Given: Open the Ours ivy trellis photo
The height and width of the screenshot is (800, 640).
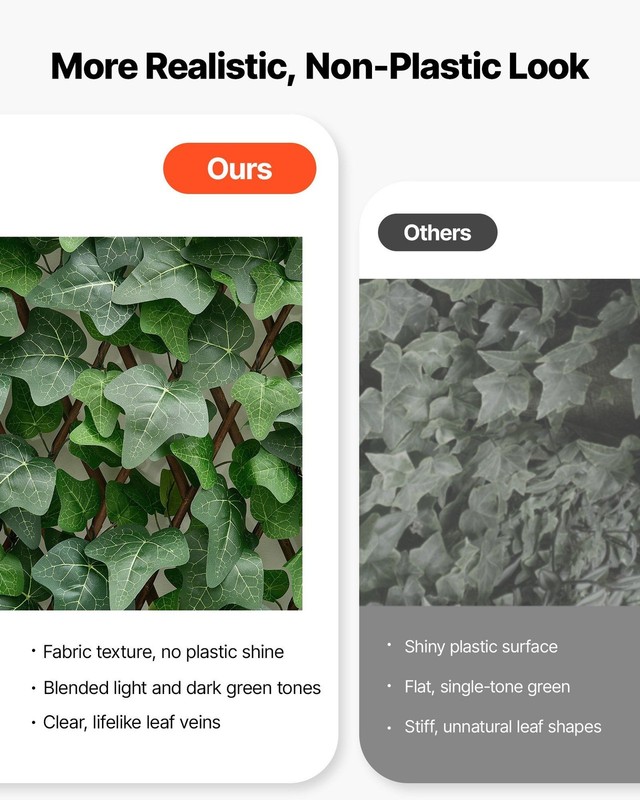Looking at the screenshot, I should (x=151, y=423).
